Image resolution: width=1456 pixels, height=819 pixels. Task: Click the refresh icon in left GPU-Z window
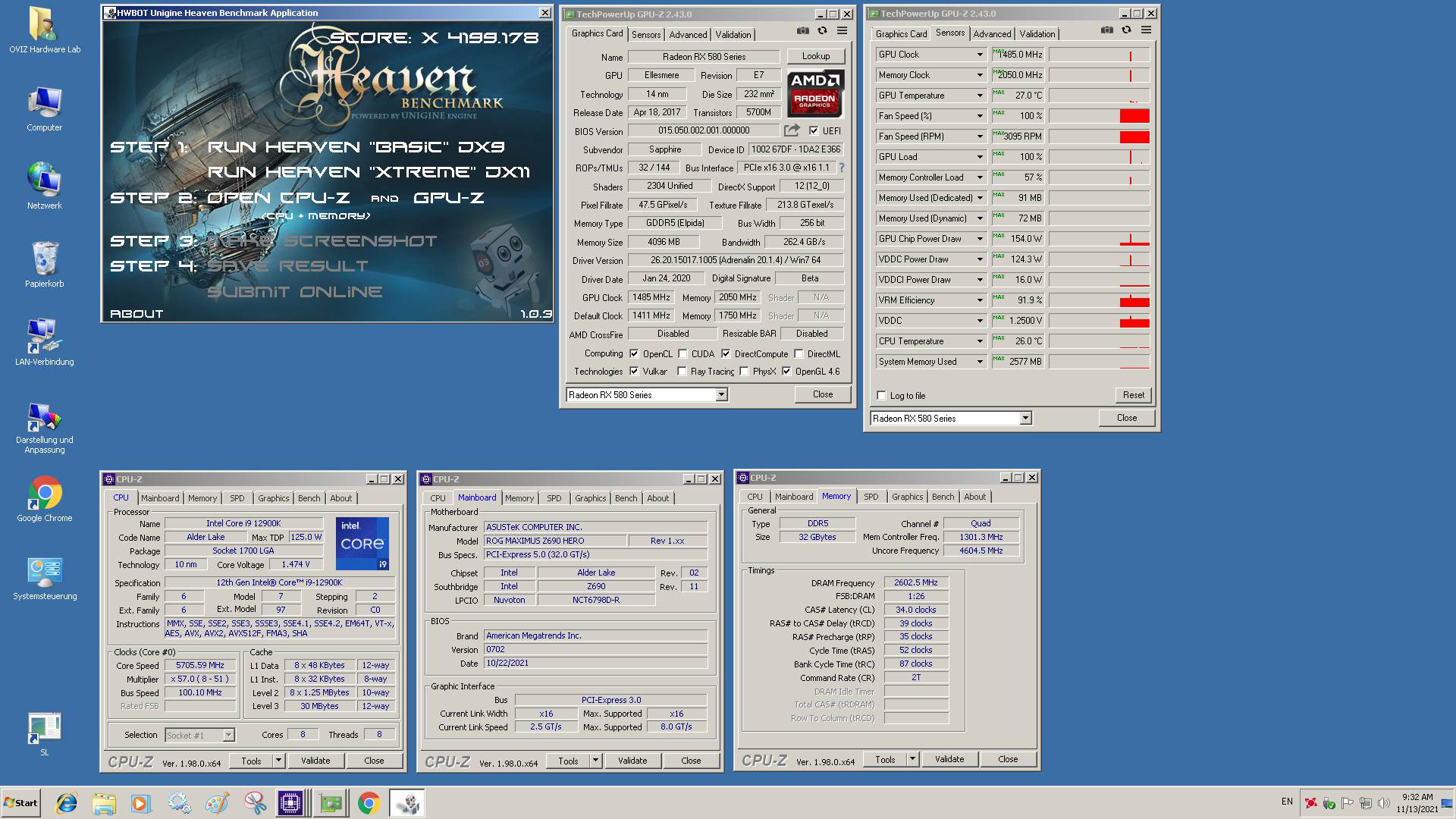(822, 31)
